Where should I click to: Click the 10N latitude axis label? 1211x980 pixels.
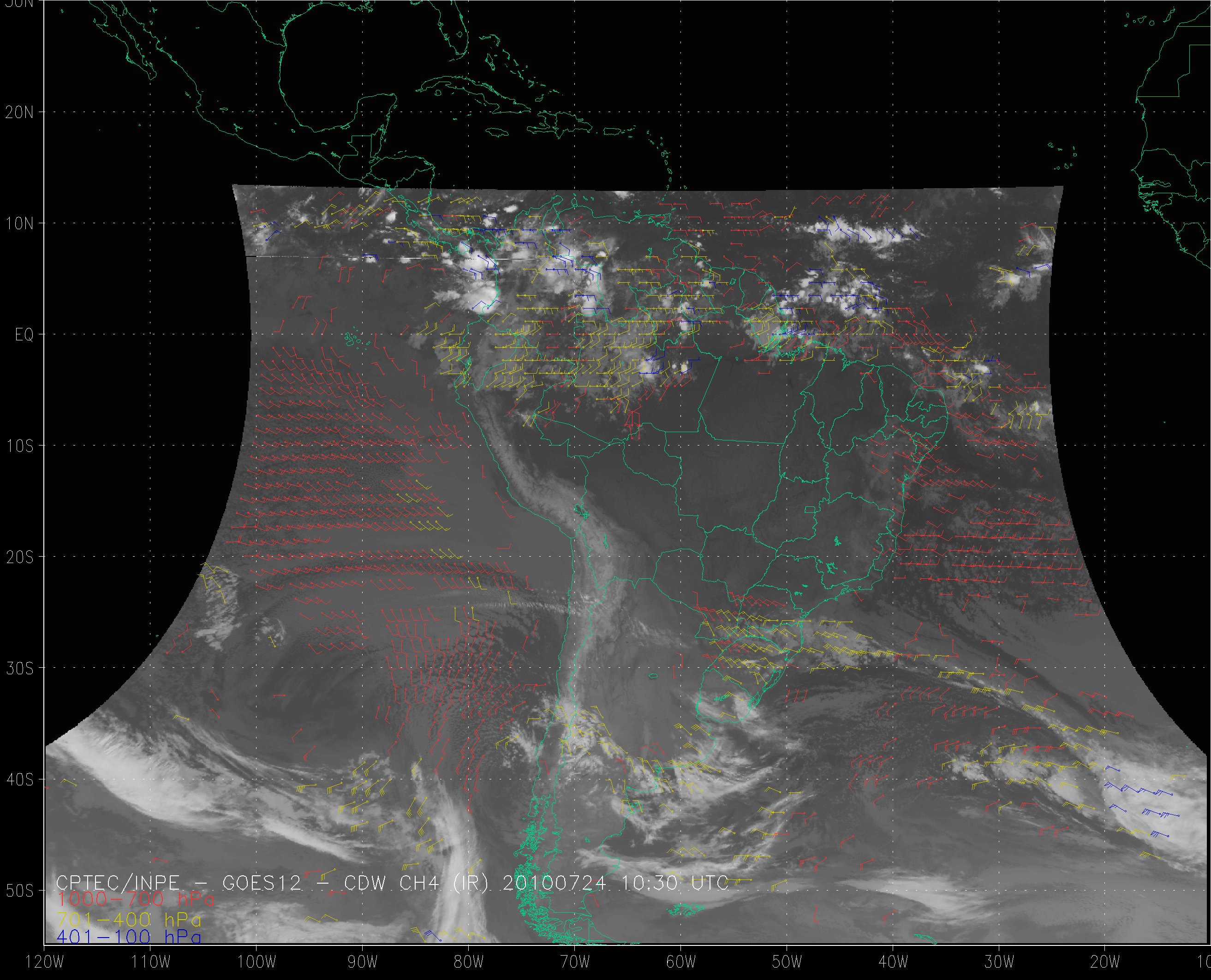(20, 224)
